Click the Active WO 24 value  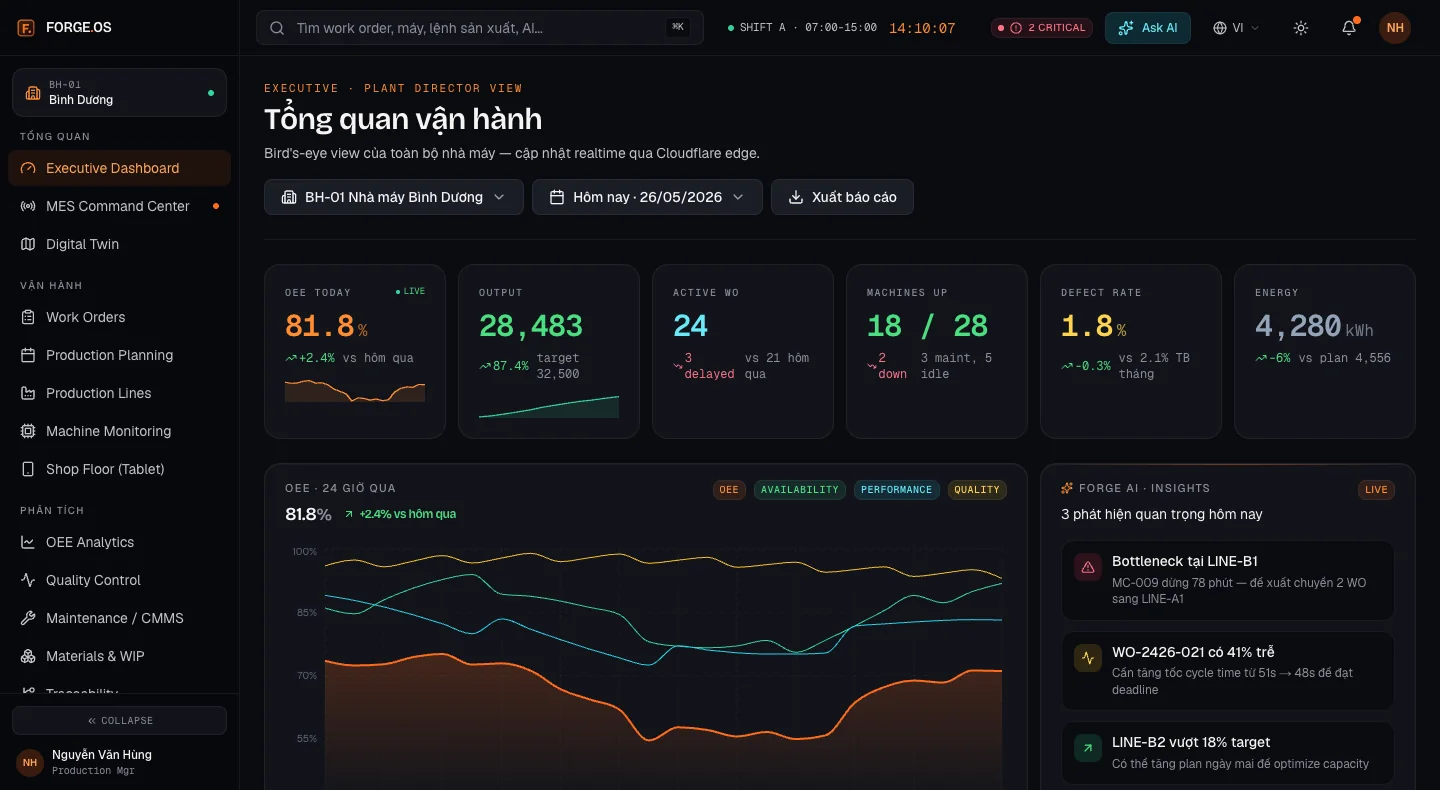[691, 326]
